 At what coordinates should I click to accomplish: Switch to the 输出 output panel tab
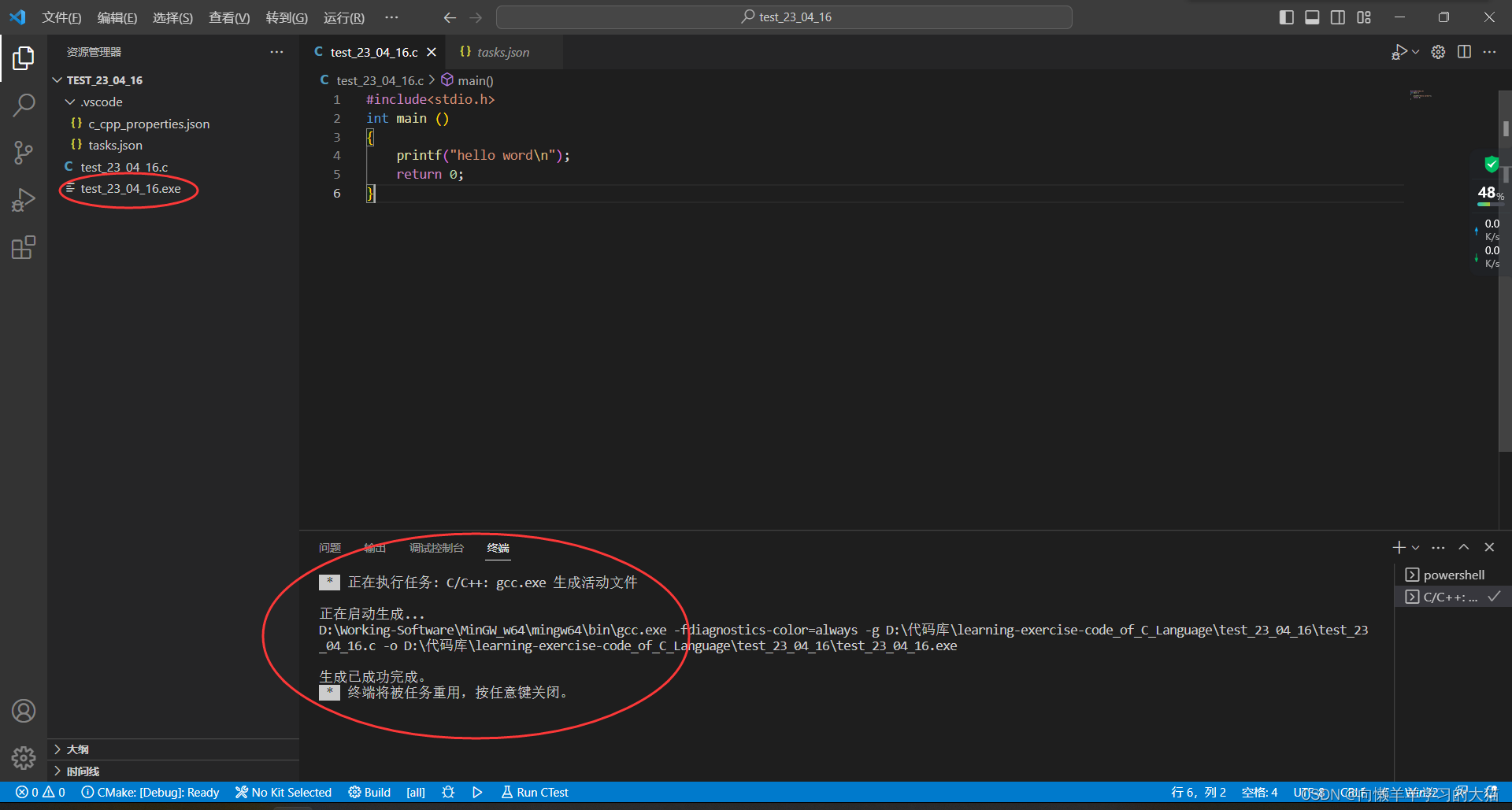coord(375,548)
